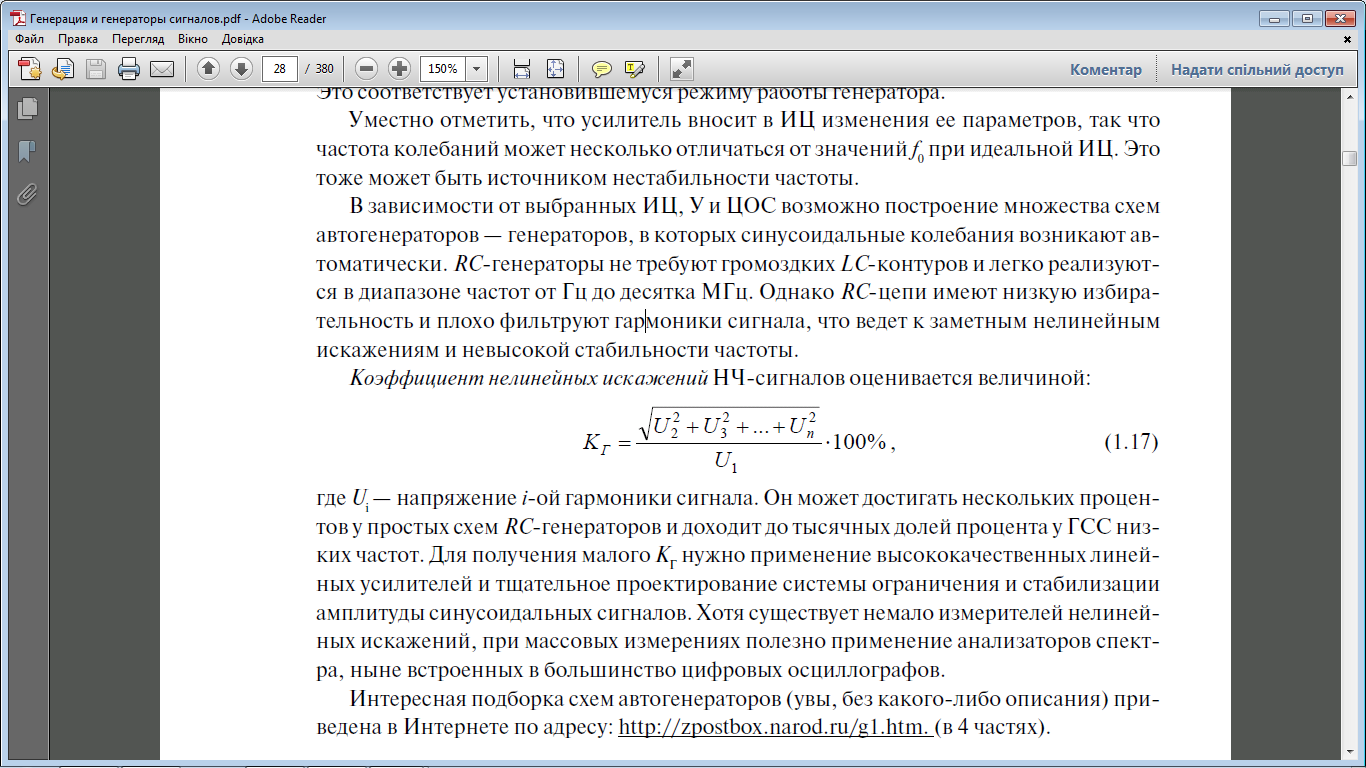Click the fit one full page icon
This screenshot has width=1366, height=768.
click(x=556, y=69)
